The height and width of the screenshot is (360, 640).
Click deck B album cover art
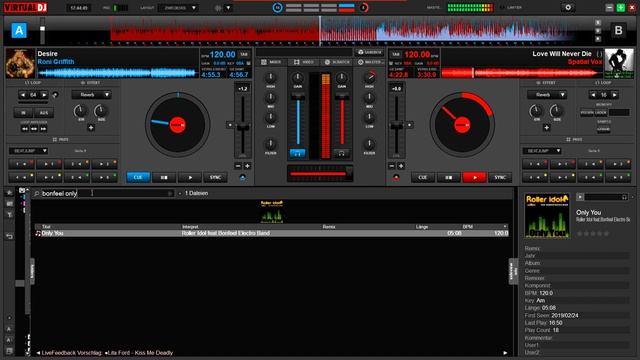619,63
